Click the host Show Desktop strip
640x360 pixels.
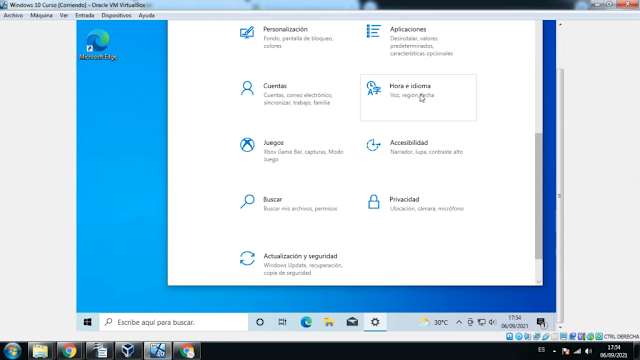click(637, 351)
